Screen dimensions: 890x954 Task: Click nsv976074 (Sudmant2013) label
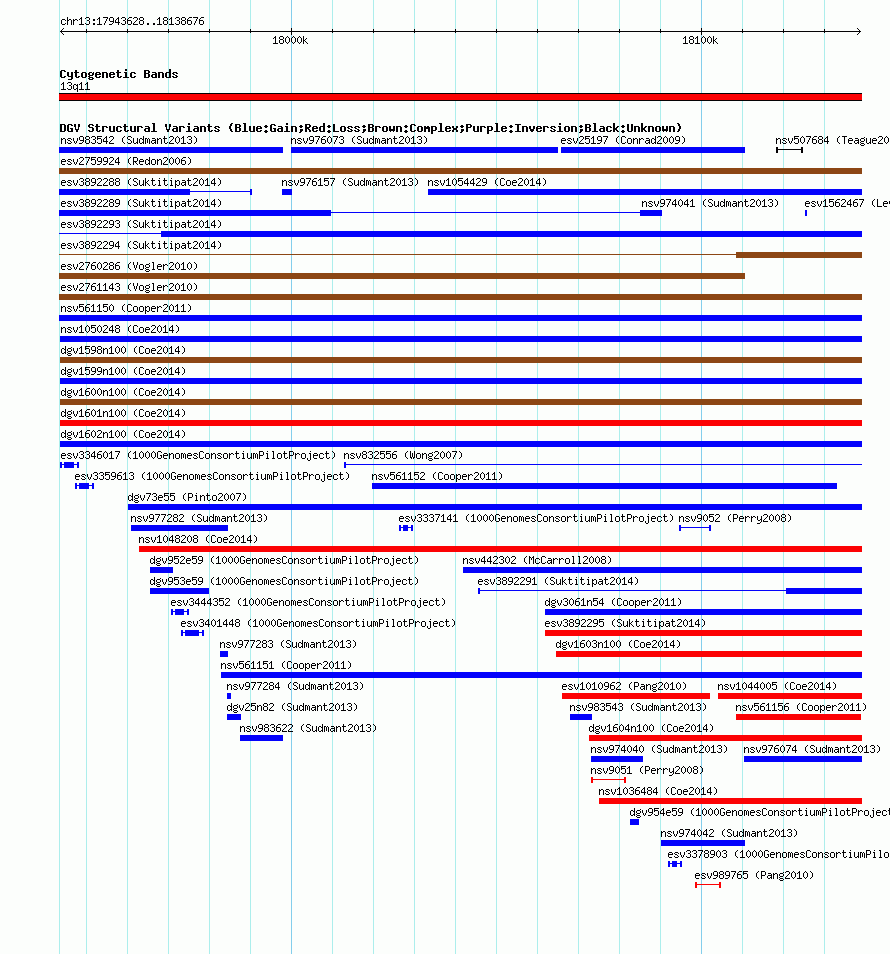click(x=812, y=749)
